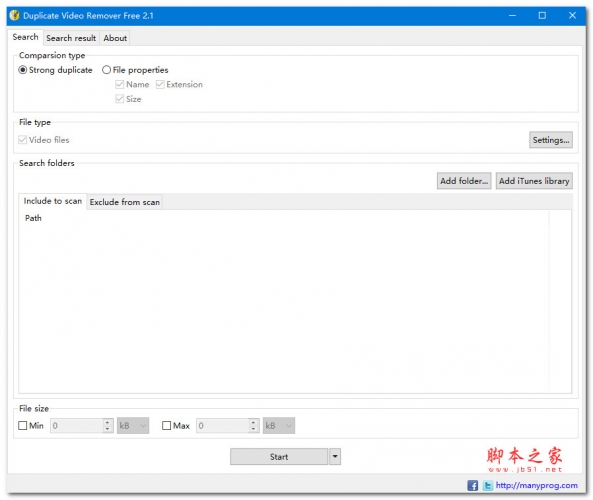Click the Max size value field
The height and width of the screenshot is (500, 593).
coord(223,425)
